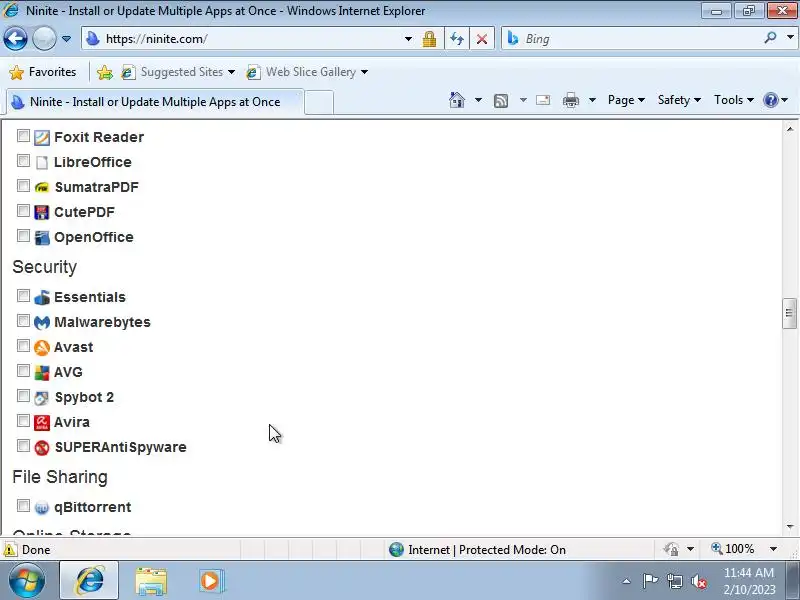The width and height of the screenshot is (800, 600).
Task: Click the Bing search magnifier icon
Action: 770,38
